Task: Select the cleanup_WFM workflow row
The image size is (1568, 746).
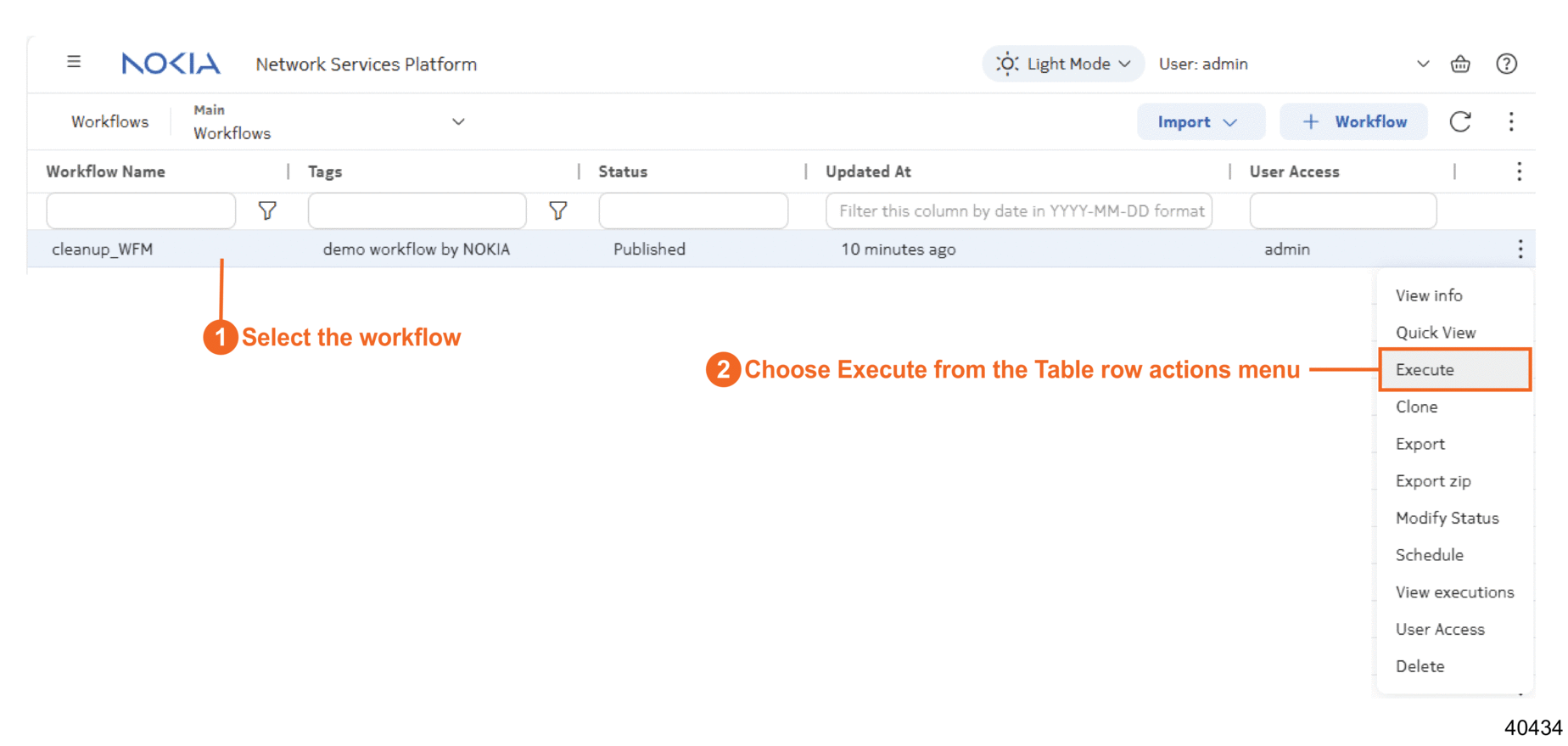Action: point(103,250)
